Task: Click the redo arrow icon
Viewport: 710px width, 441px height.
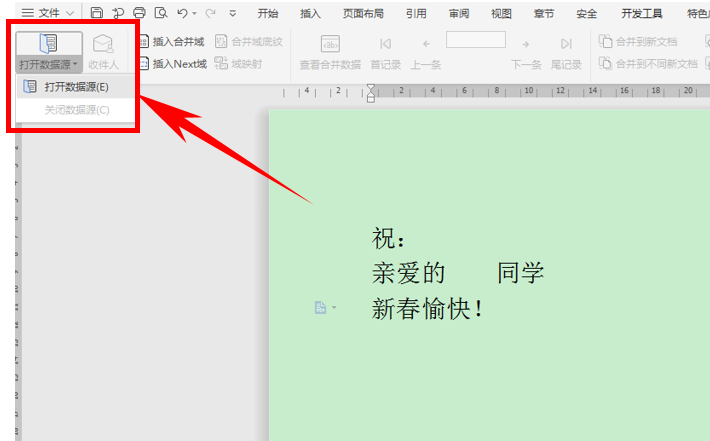Action: pos(210,14)
